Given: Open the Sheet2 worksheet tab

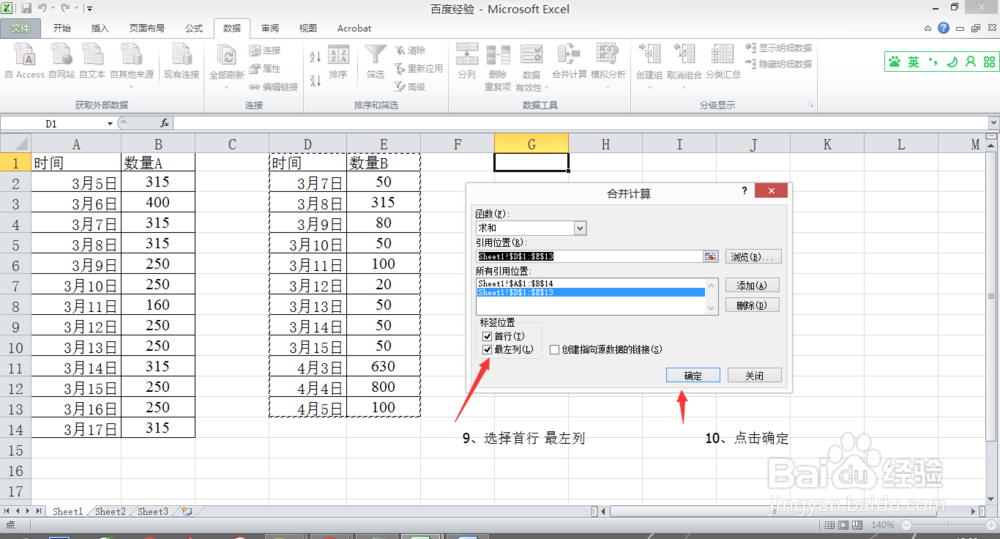Looking at the screenshot, I should click(x=110, y=512).
